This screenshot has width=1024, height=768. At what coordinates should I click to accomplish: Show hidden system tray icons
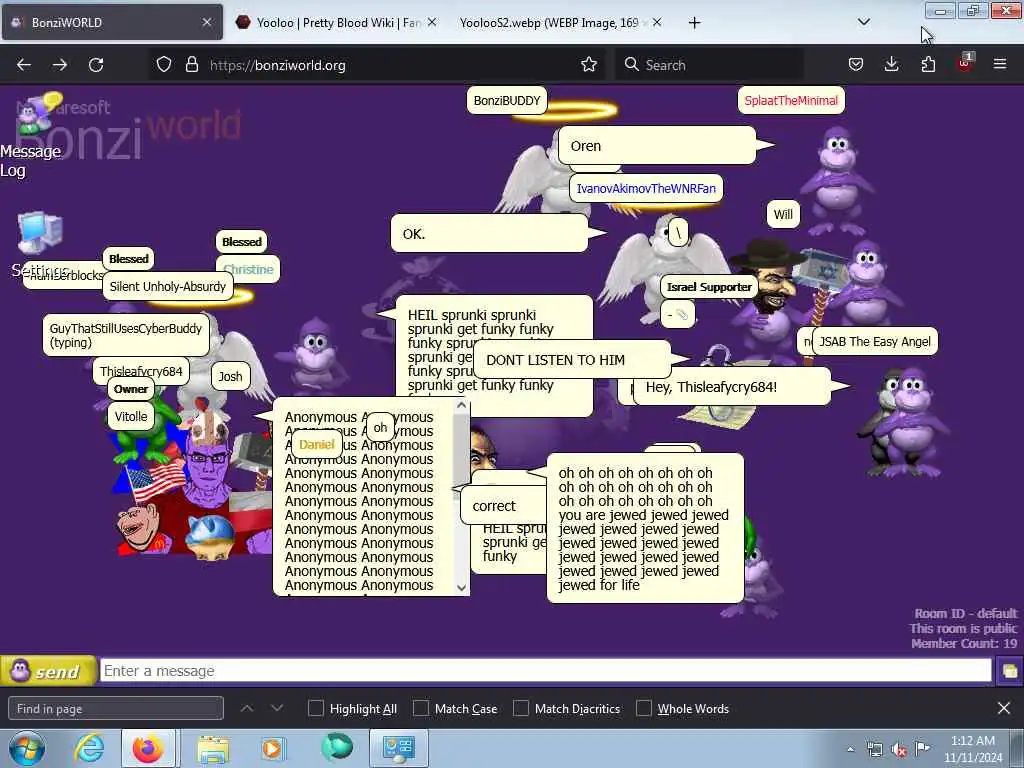click(x=850, y=749)
